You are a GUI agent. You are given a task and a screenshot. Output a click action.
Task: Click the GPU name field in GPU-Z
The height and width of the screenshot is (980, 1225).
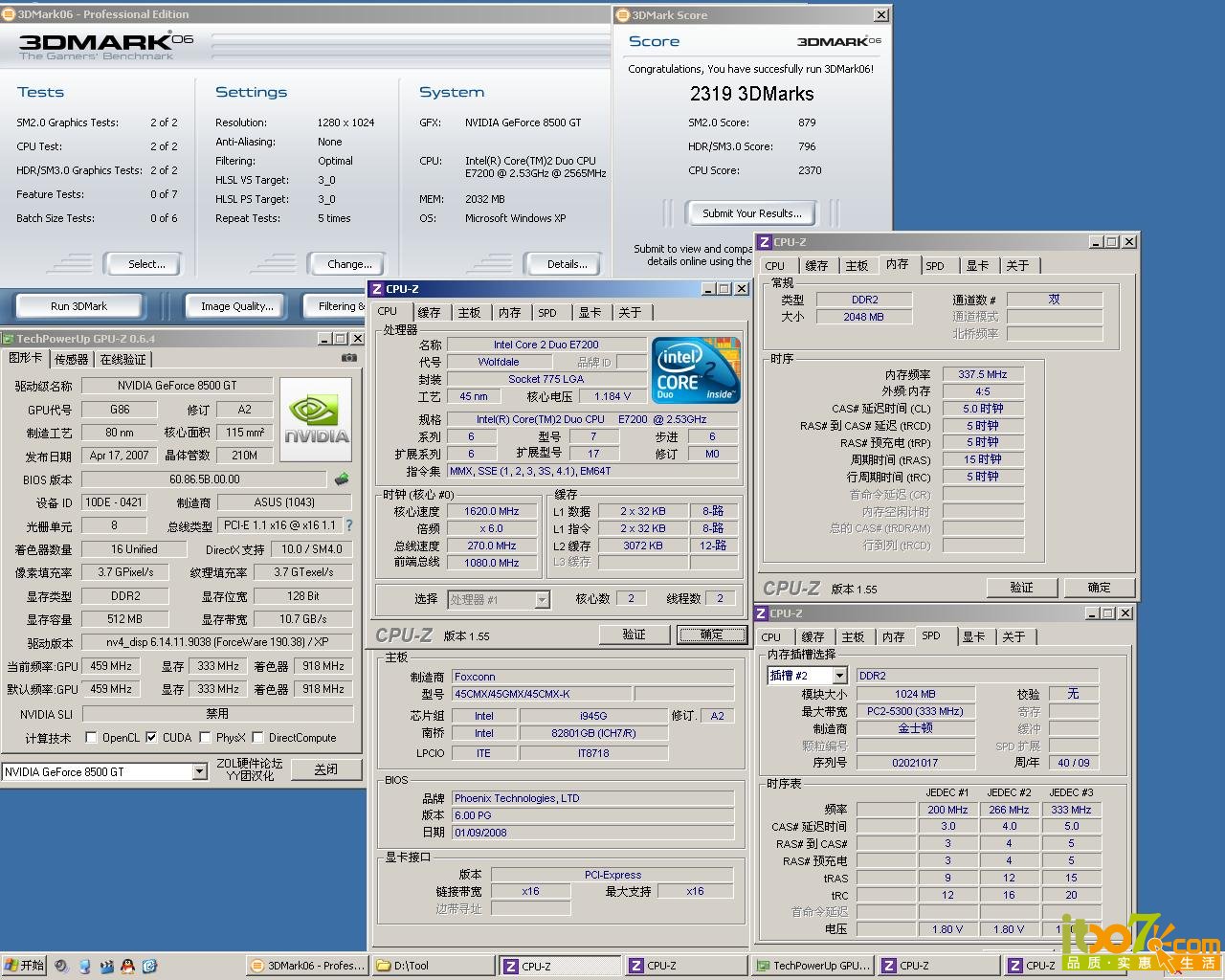177,386
